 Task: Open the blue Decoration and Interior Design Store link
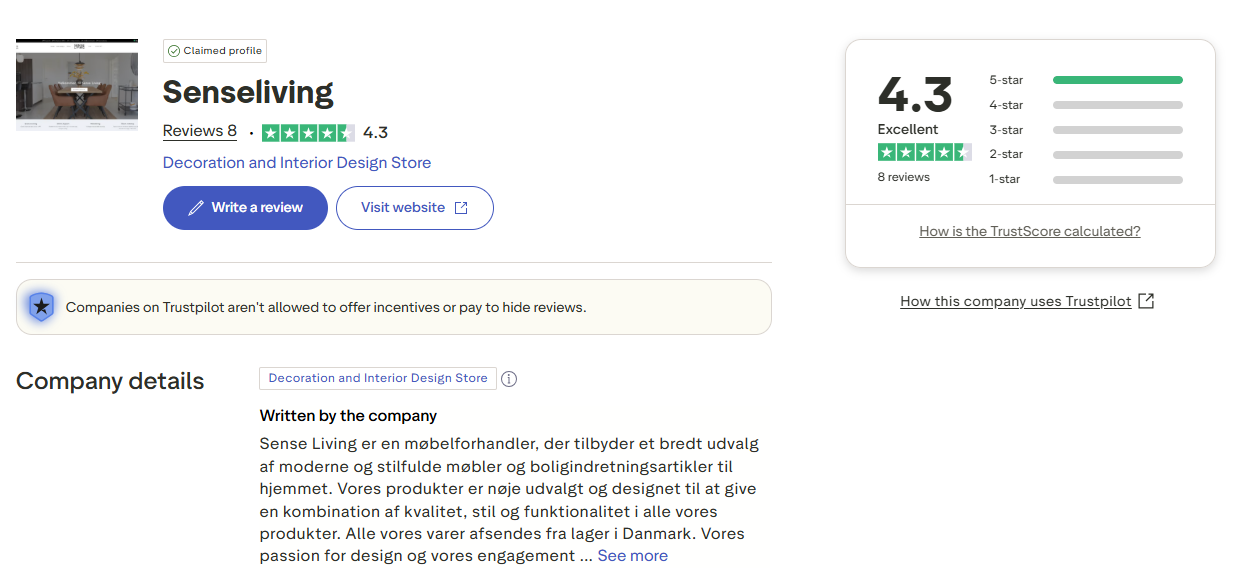[x=297, y=163]
